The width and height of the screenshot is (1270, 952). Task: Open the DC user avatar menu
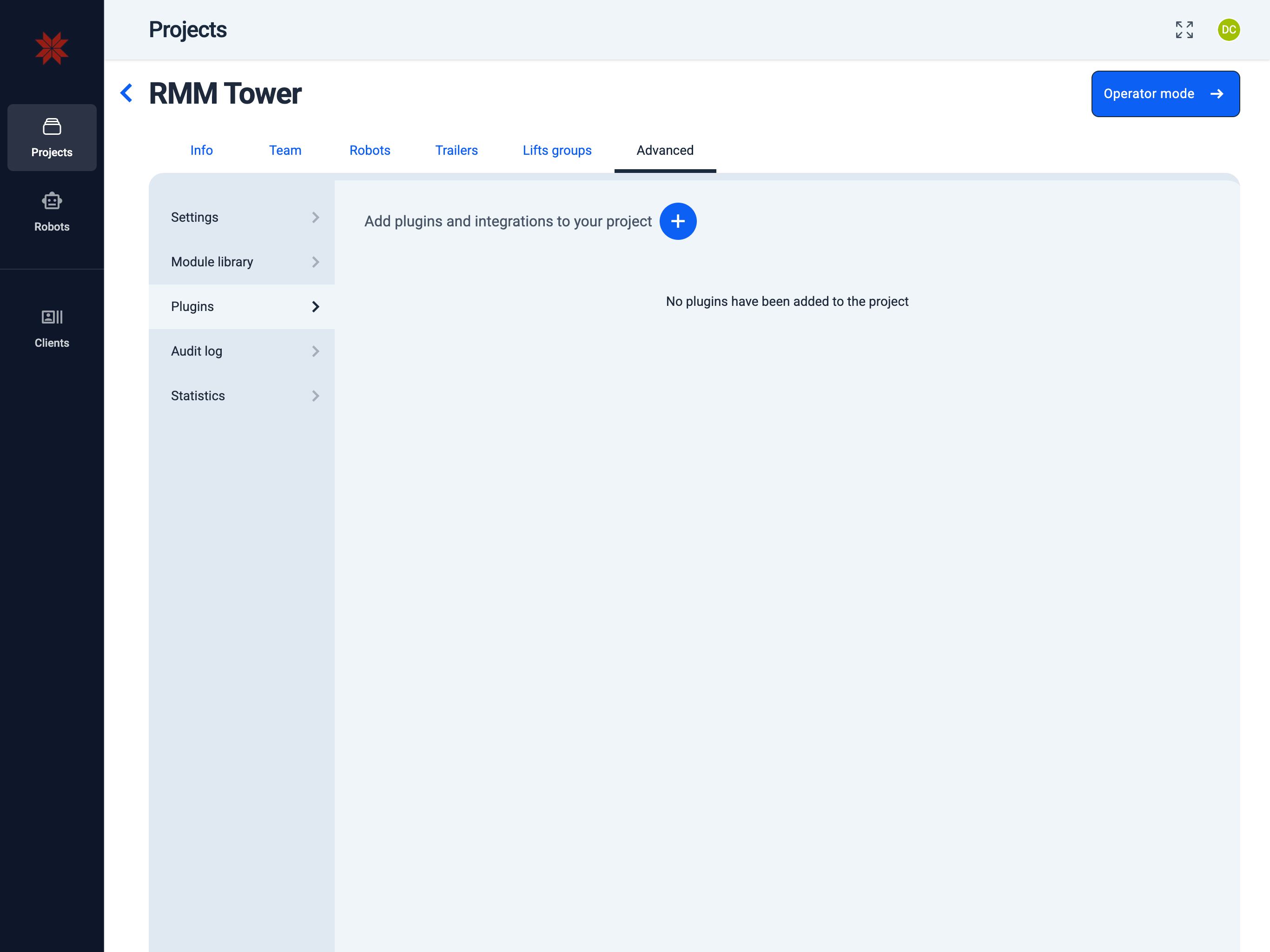coord(1228,30)
